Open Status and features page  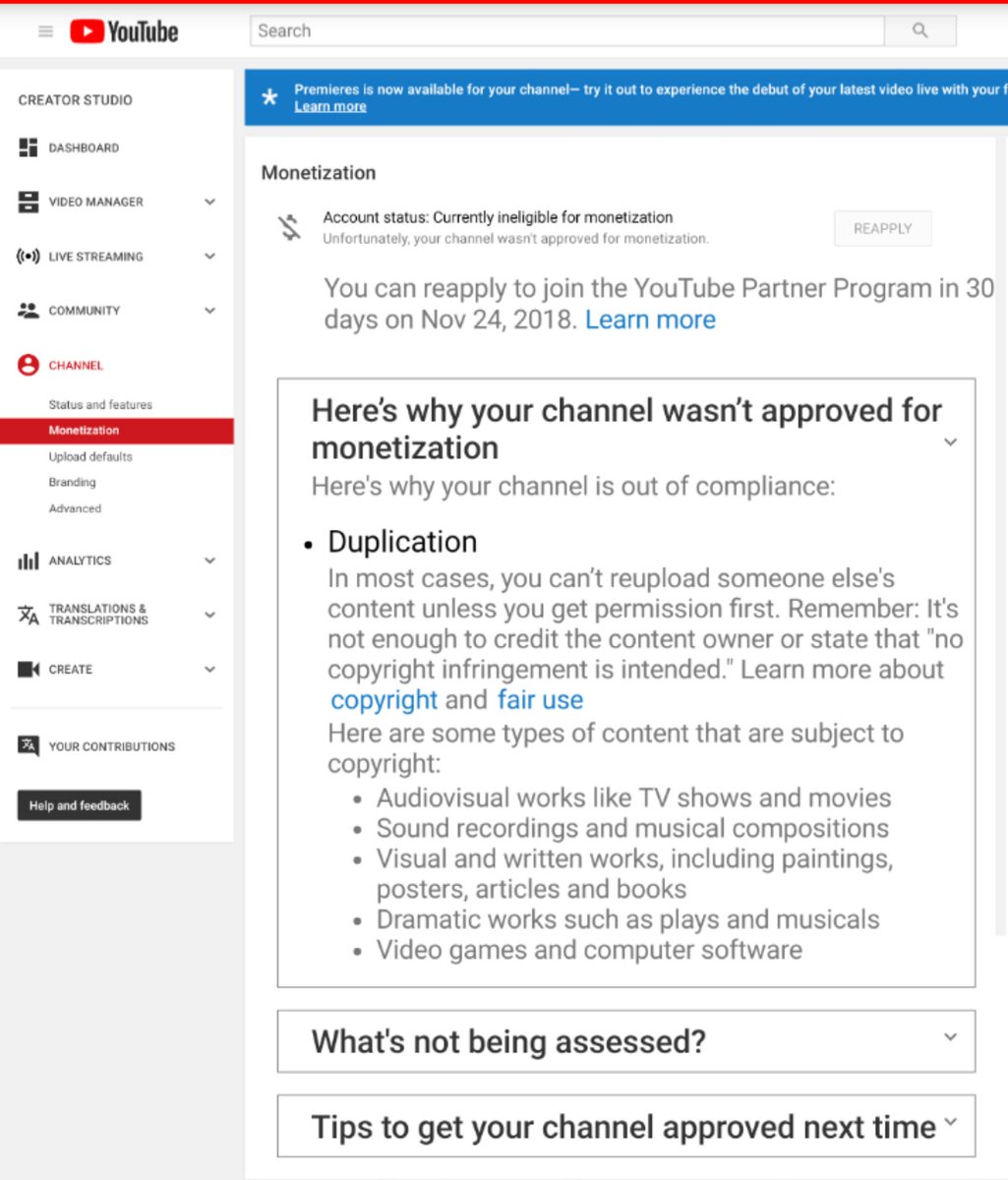pos(100,404)
